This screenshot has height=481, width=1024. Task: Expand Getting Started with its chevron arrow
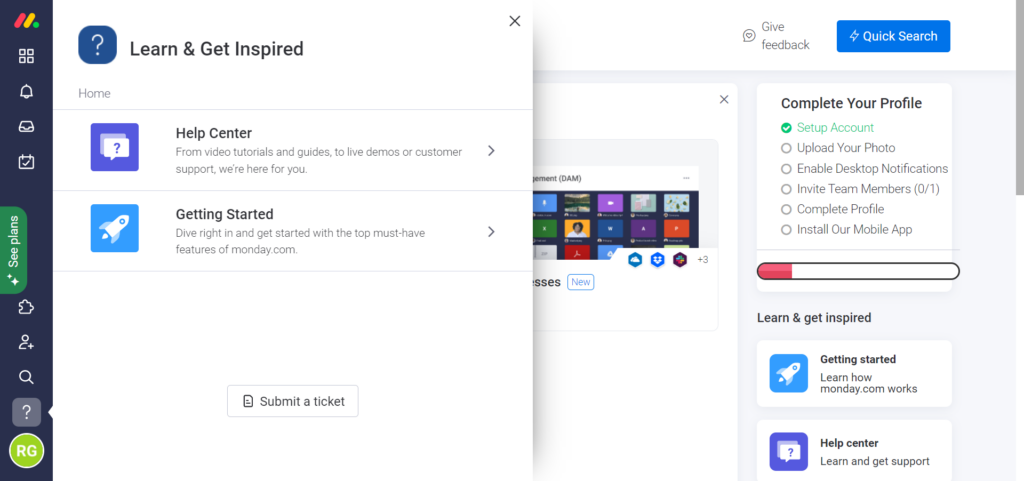click(x=491, y=232)
